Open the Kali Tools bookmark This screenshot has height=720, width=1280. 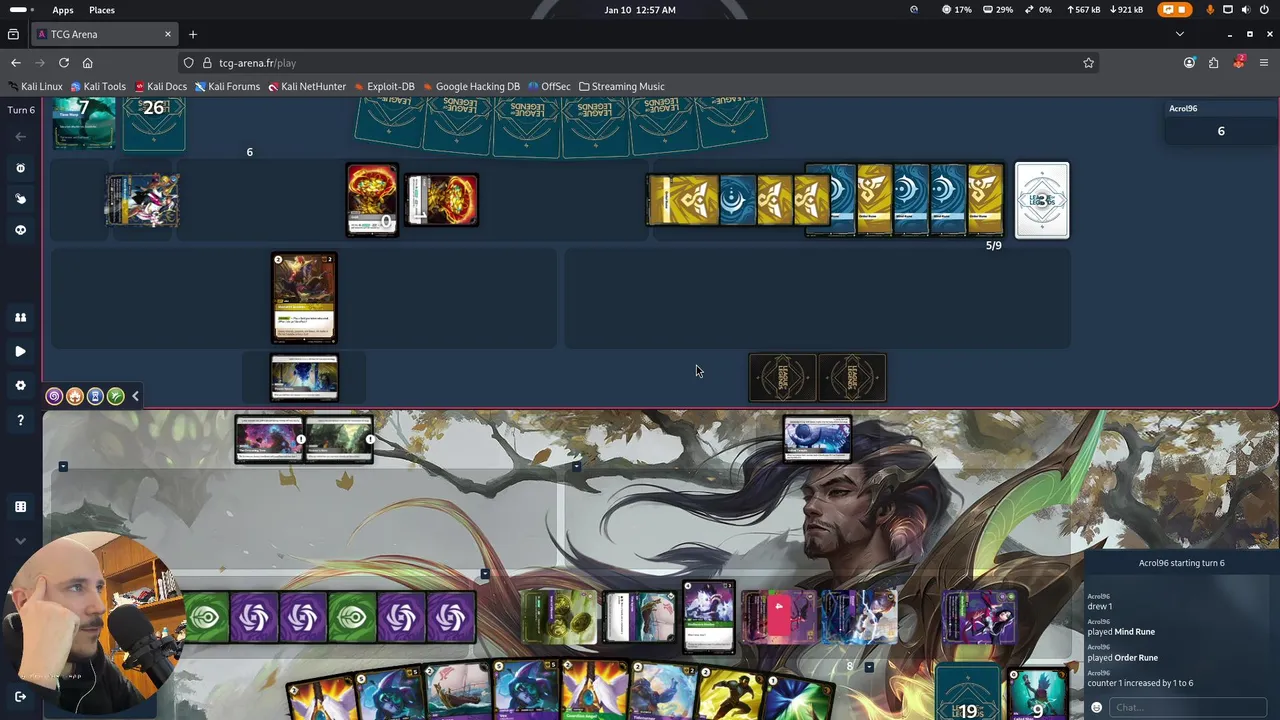tap(98, 86)
